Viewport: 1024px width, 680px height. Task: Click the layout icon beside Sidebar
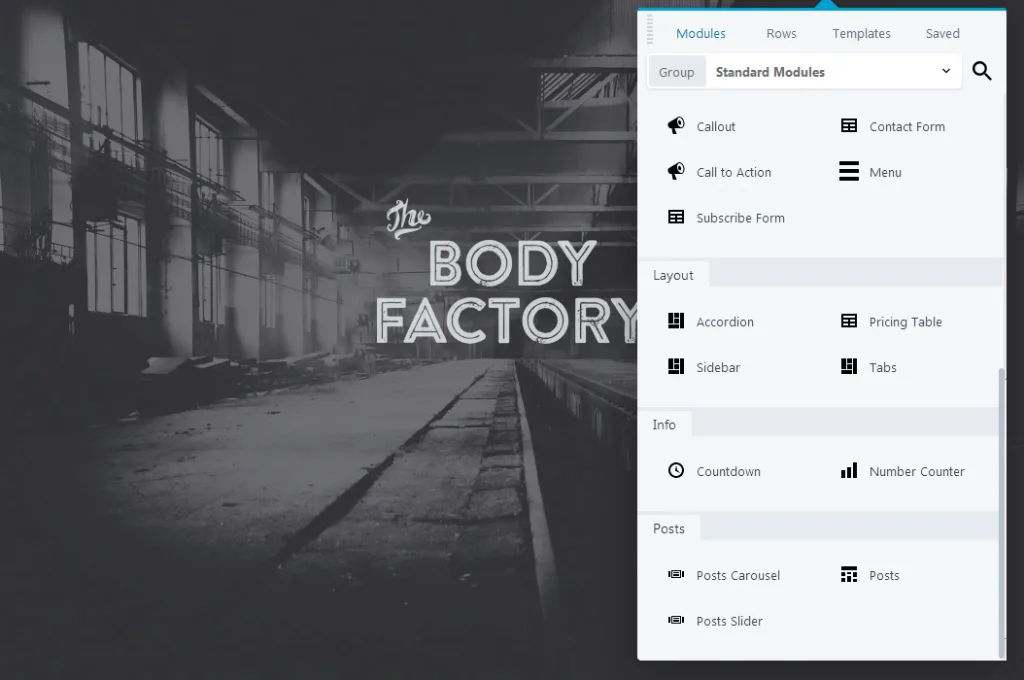[x=676, y=366]
